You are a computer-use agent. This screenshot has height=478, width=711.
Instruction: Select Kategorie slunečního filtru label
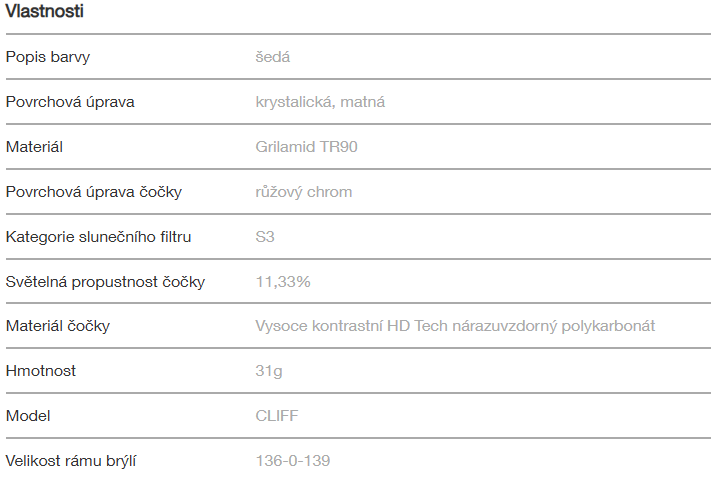[x=98, y=237]
